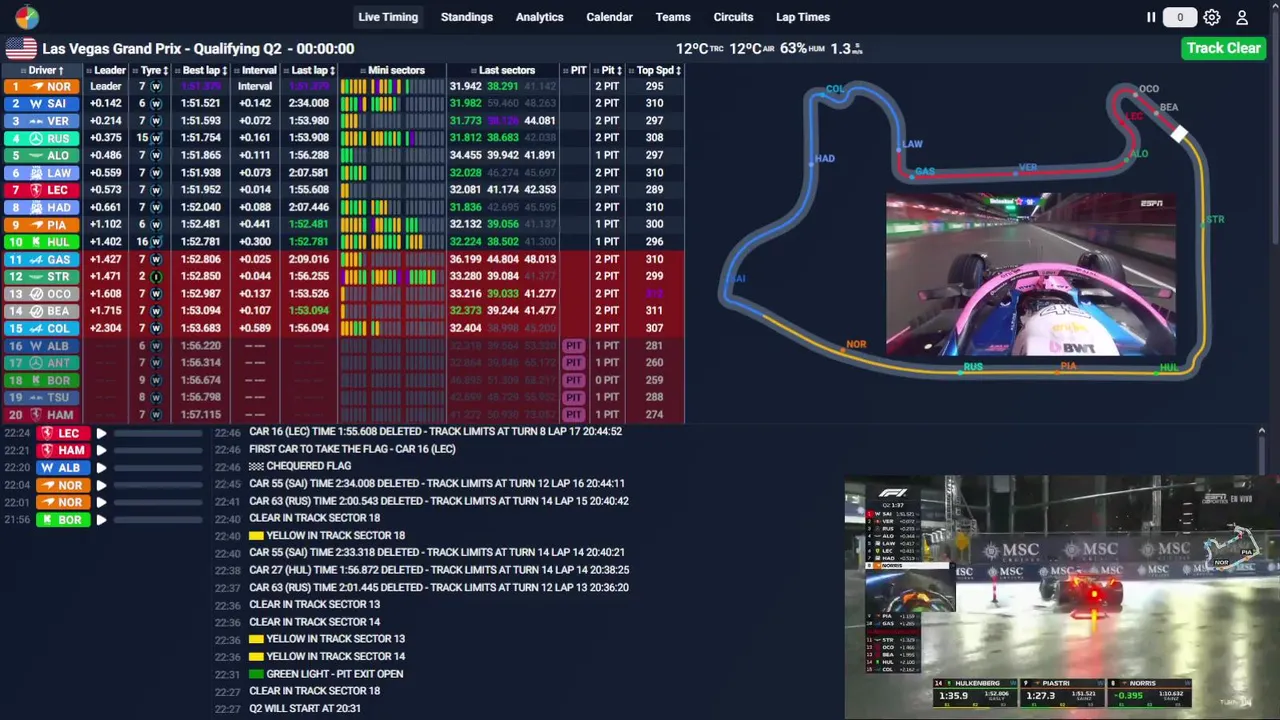
Task: Sort the table by Pit column
Action: click(x=610, y=70)
